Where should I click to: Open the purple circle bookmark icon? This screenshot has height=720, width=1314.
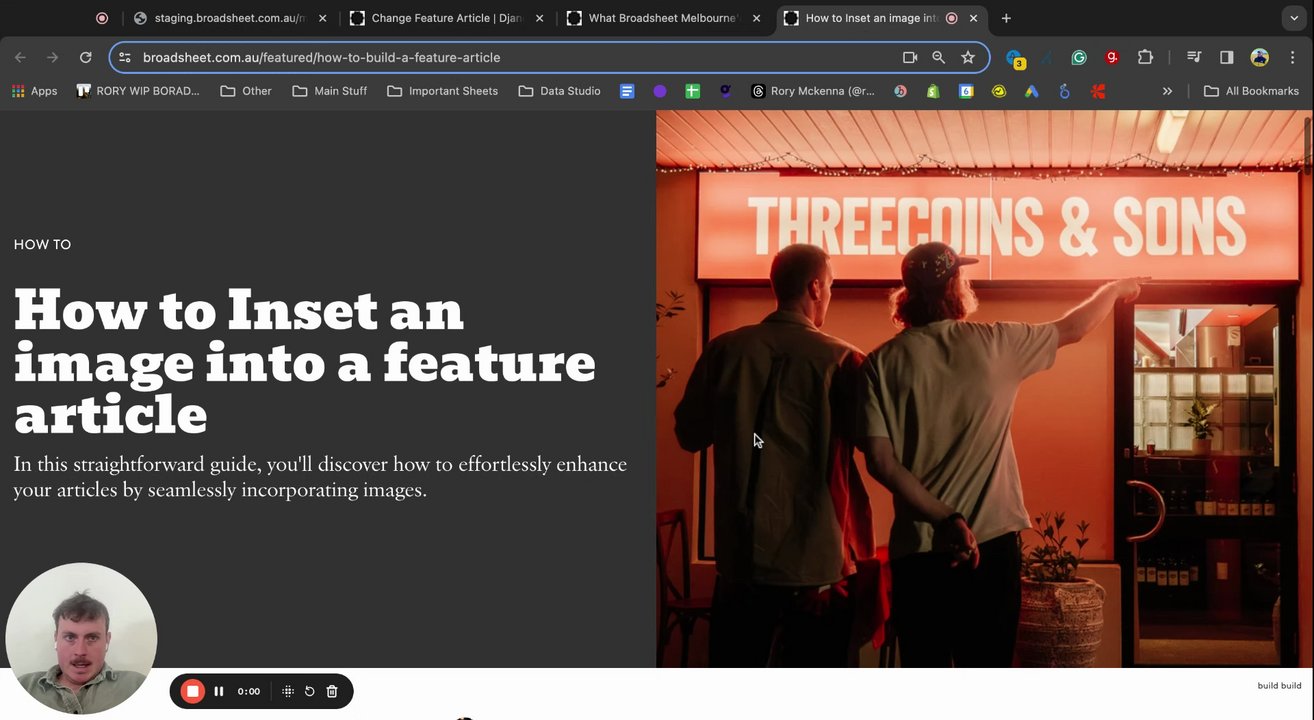click(660, 91)
